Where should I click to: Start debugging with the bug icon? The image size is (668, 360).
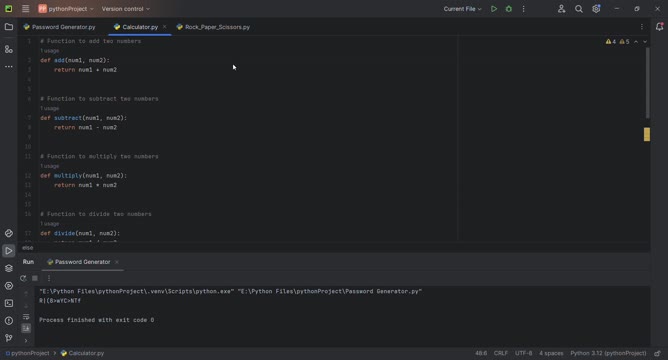509,9
